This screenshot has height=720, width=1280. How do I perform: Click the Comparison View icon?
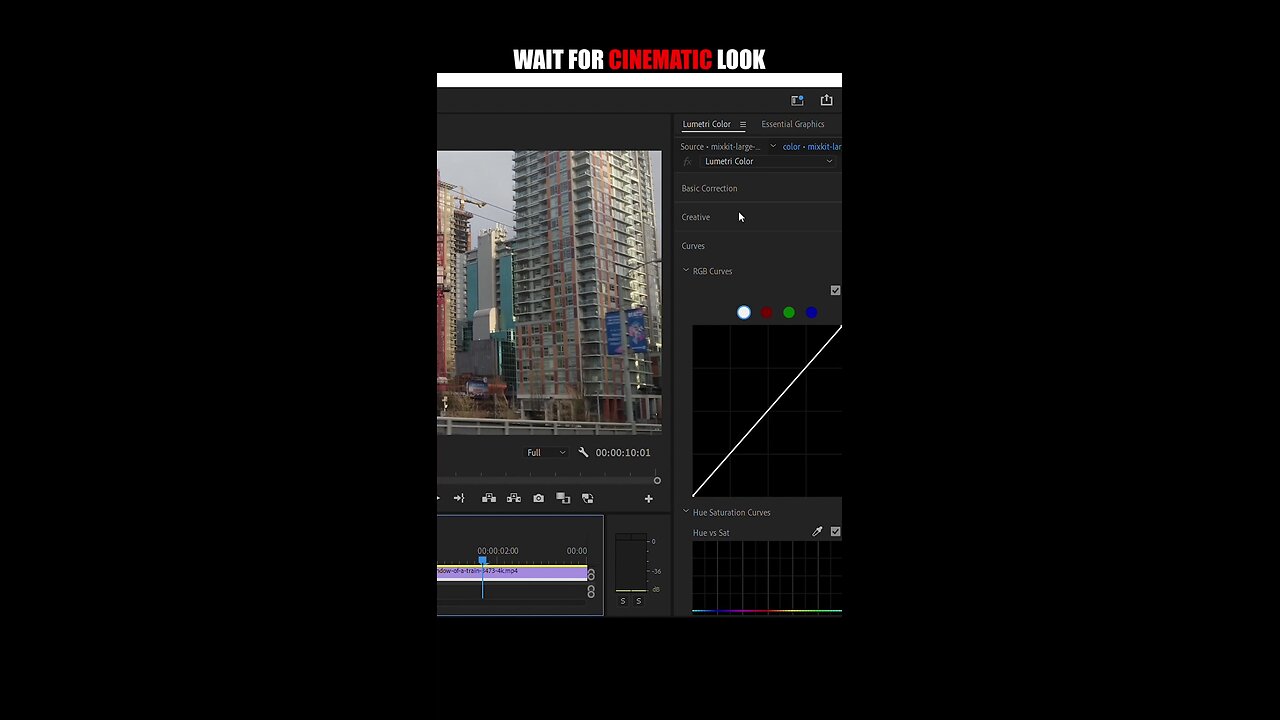563,498
